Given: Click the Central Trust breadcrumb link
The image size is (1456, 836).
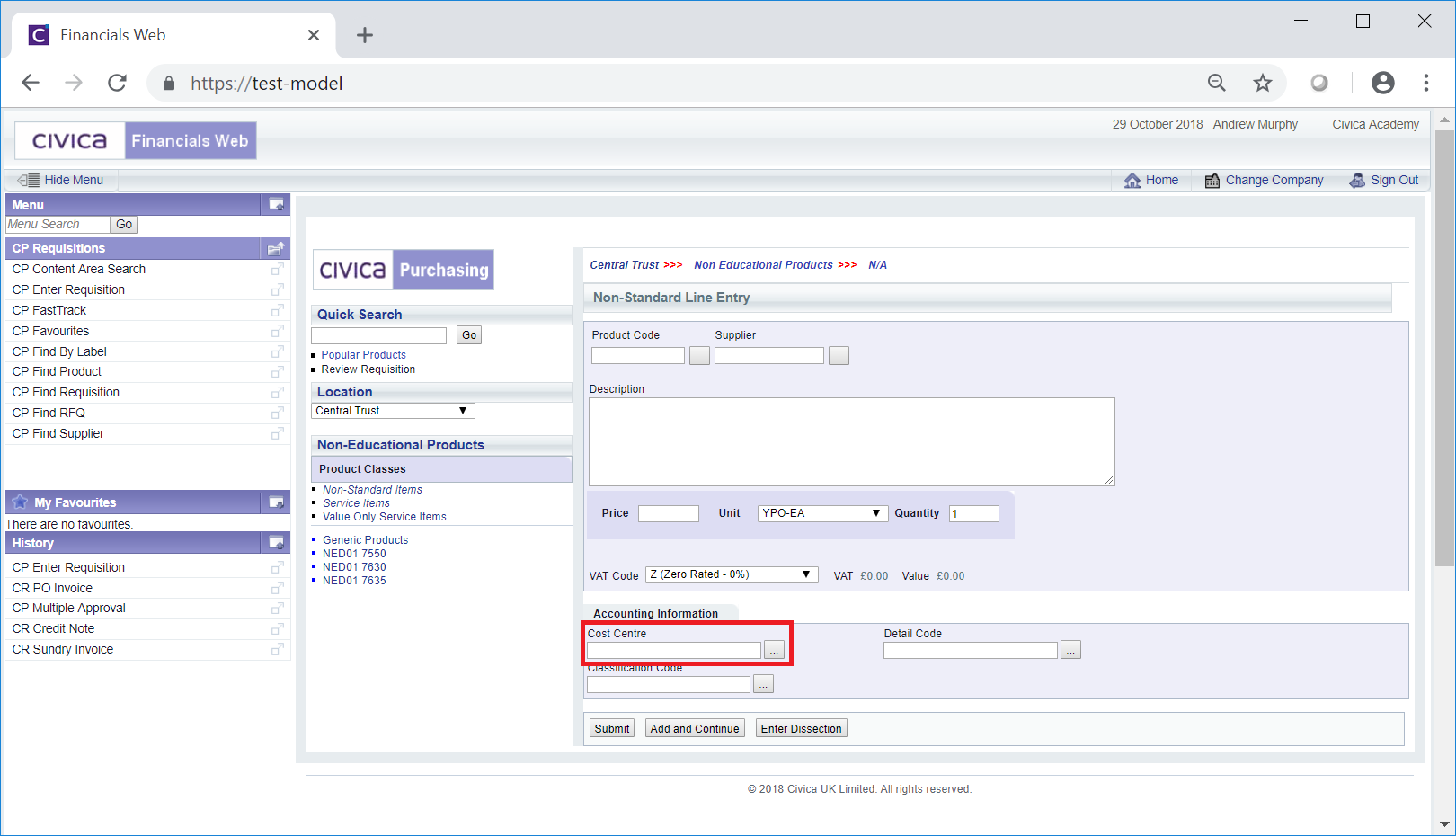Looking at the screenshot, I should 625,265.
